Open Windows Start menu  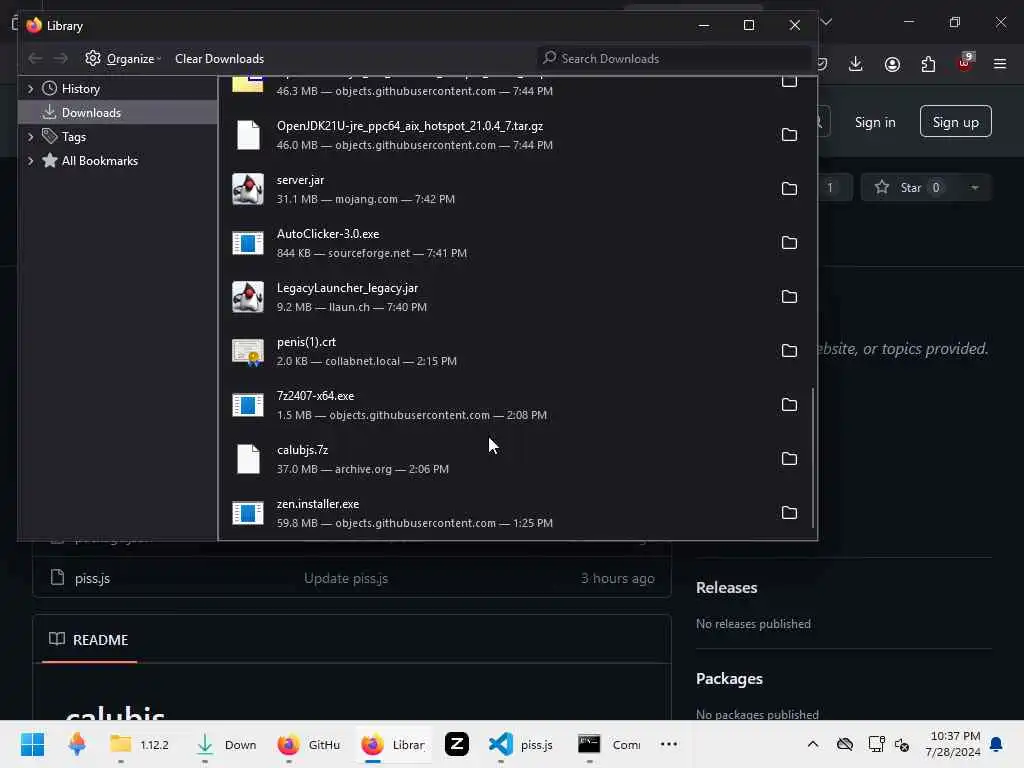pos(32,744)
